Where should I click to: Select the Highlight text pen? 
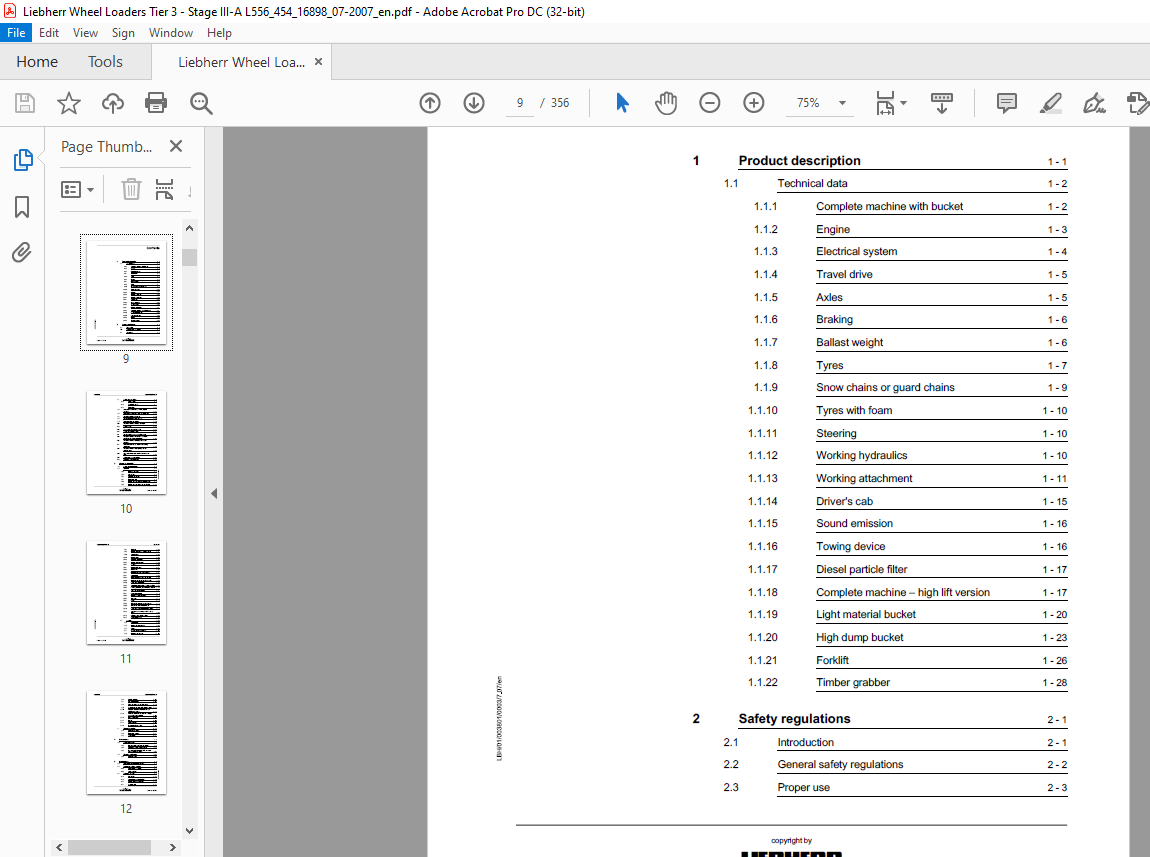click(1051, 103)
